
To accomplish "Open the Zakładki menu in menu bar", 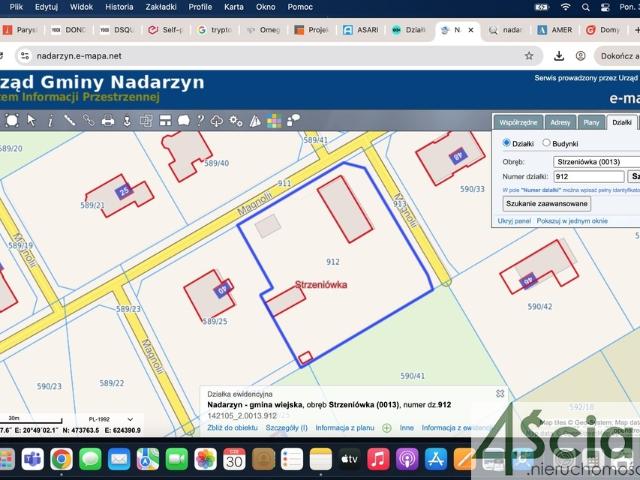I will click(x=160, y=6).
